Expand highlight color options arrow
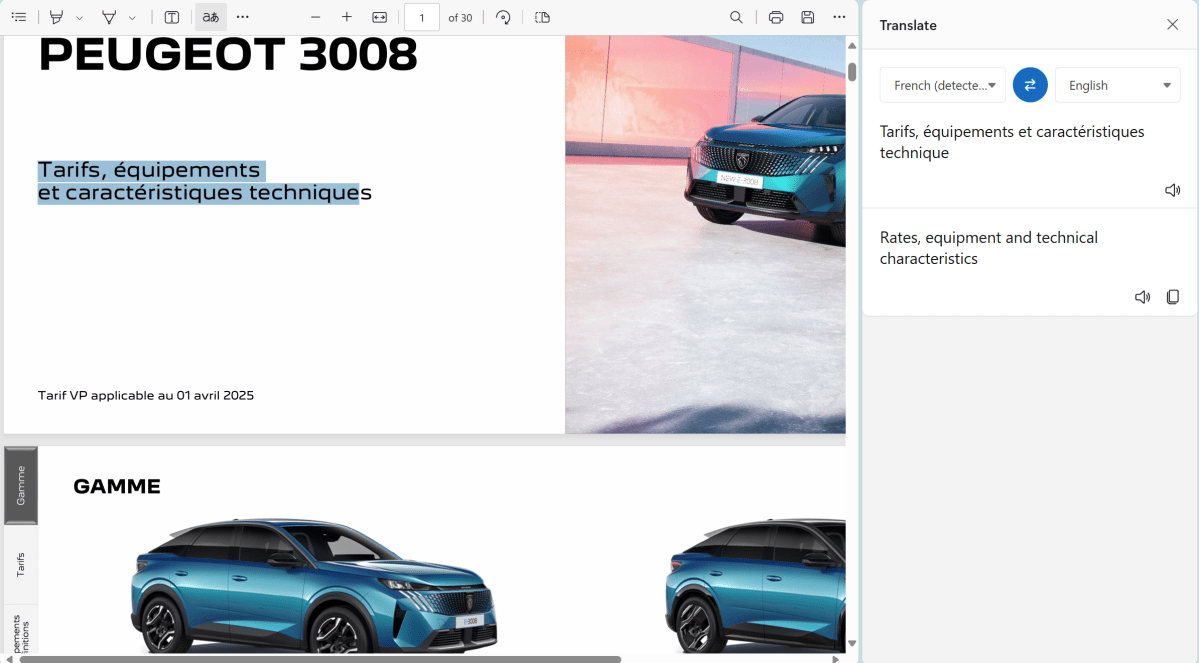 [79, 18]
